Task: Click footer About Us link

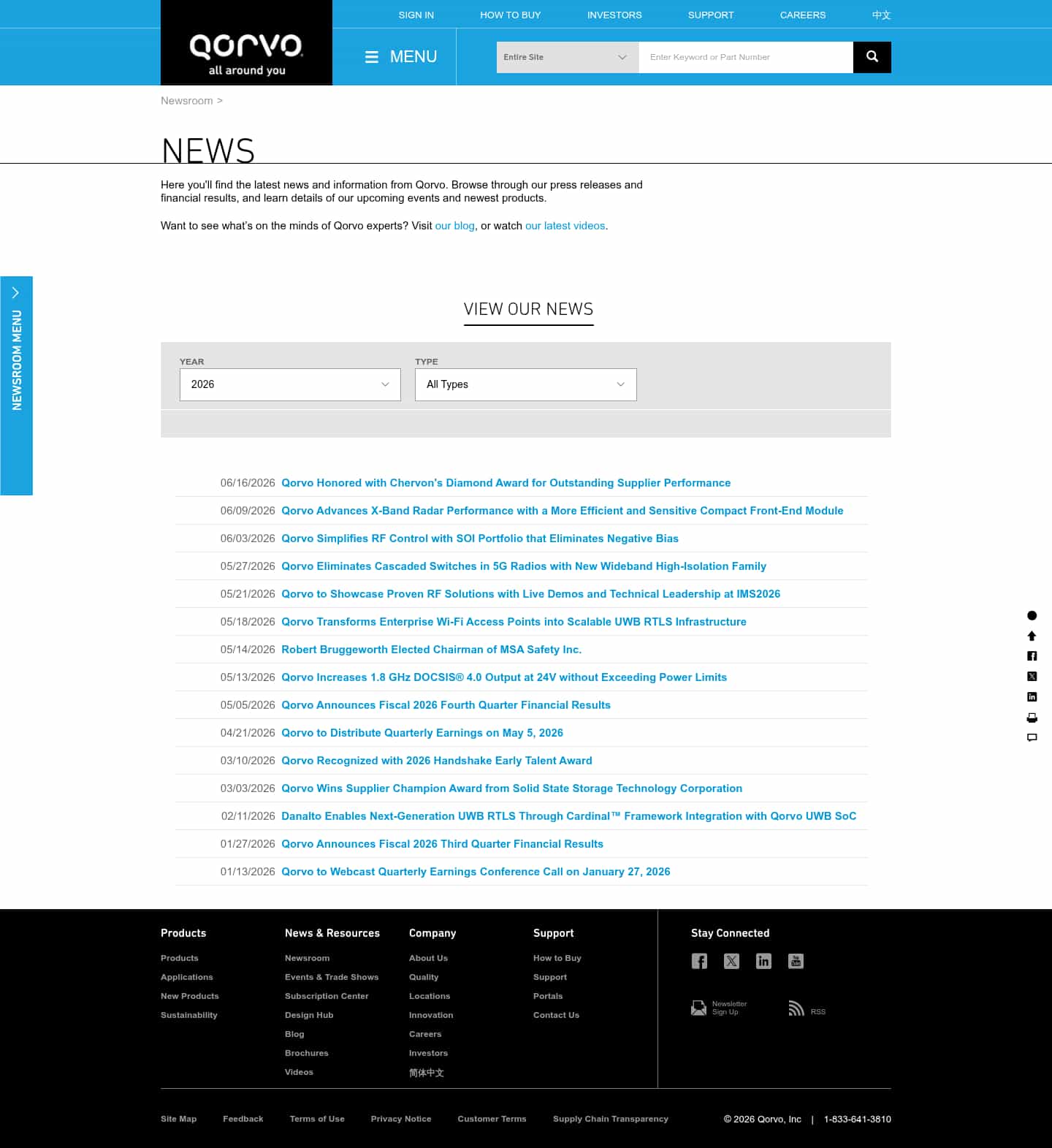Action: (x=428, y=958)
